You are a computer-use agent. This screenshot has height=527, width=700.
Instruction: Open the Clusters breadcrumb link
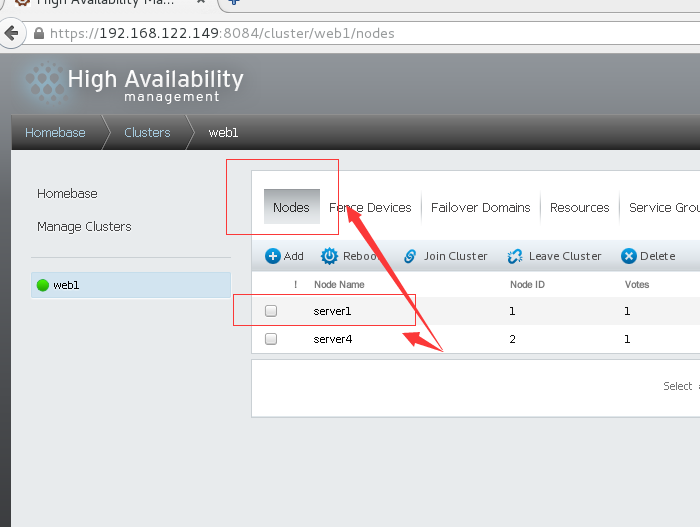coord(147,133)
